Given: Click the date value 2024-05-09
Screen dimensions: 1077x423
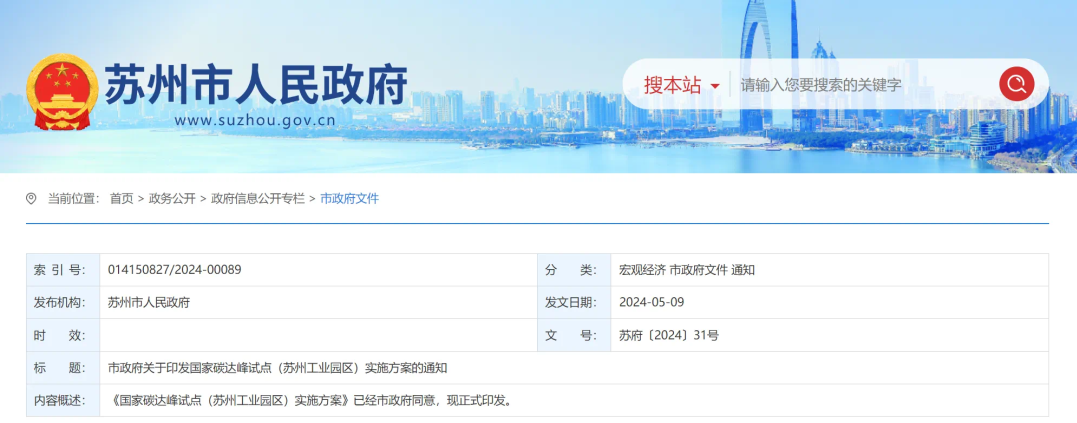Looking at the screenshot, I should click(x=651, y=302).
